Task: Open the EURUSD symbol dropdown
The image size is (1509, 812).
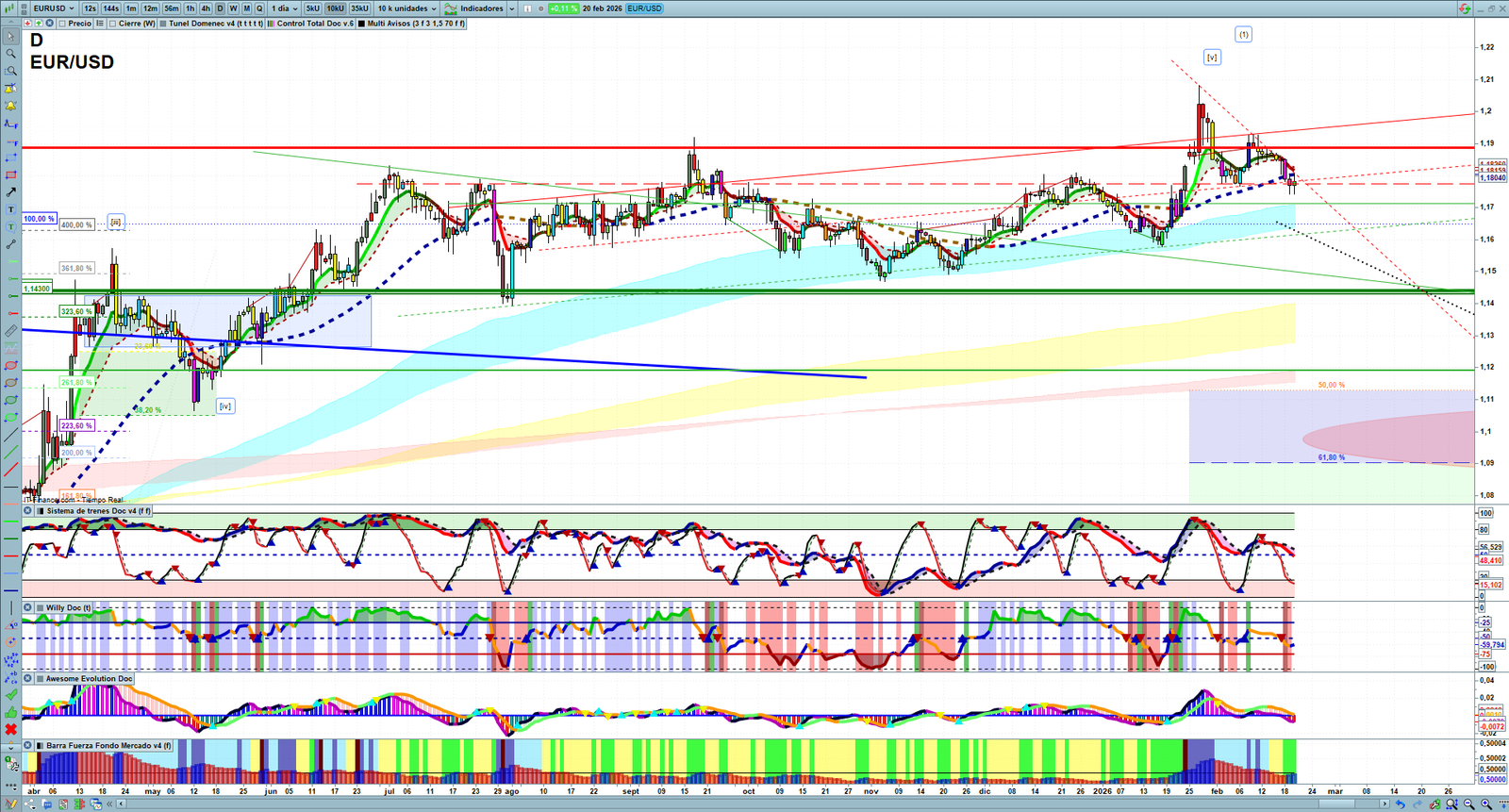Action: pos(50,8)
